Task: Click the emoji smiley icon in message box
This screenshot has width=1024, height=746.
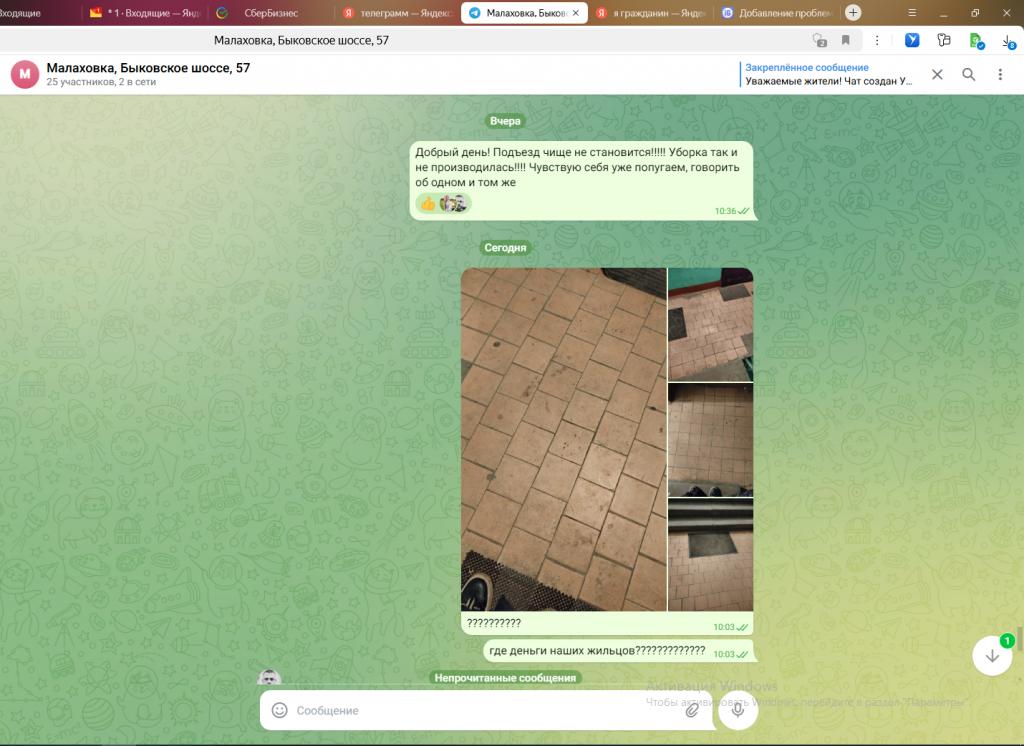Action: click(x=280, y=710)
